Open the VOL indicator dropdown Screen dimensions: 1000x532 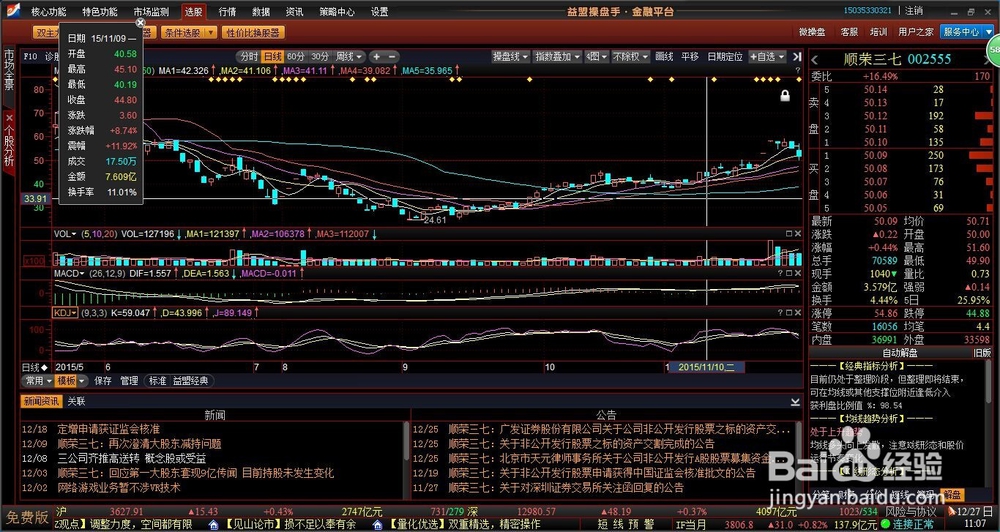coord(64,234)
